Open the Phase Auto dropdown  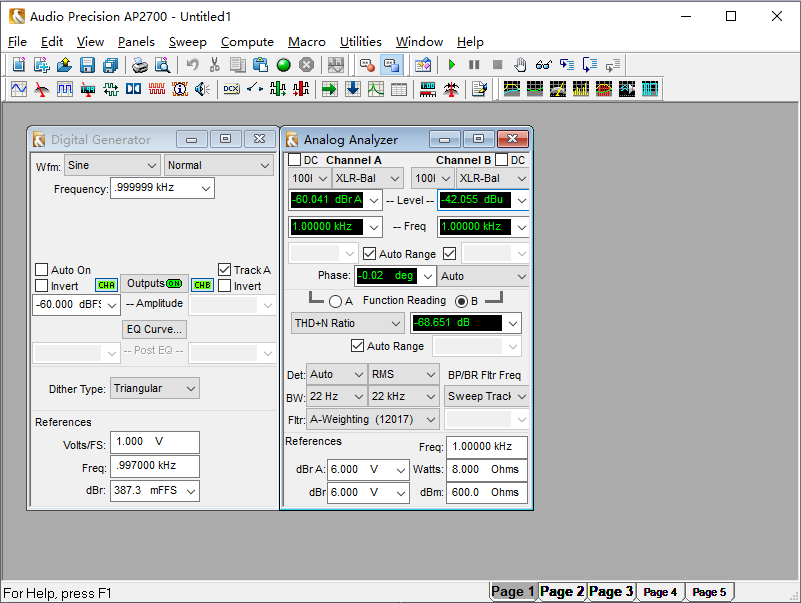483,276
